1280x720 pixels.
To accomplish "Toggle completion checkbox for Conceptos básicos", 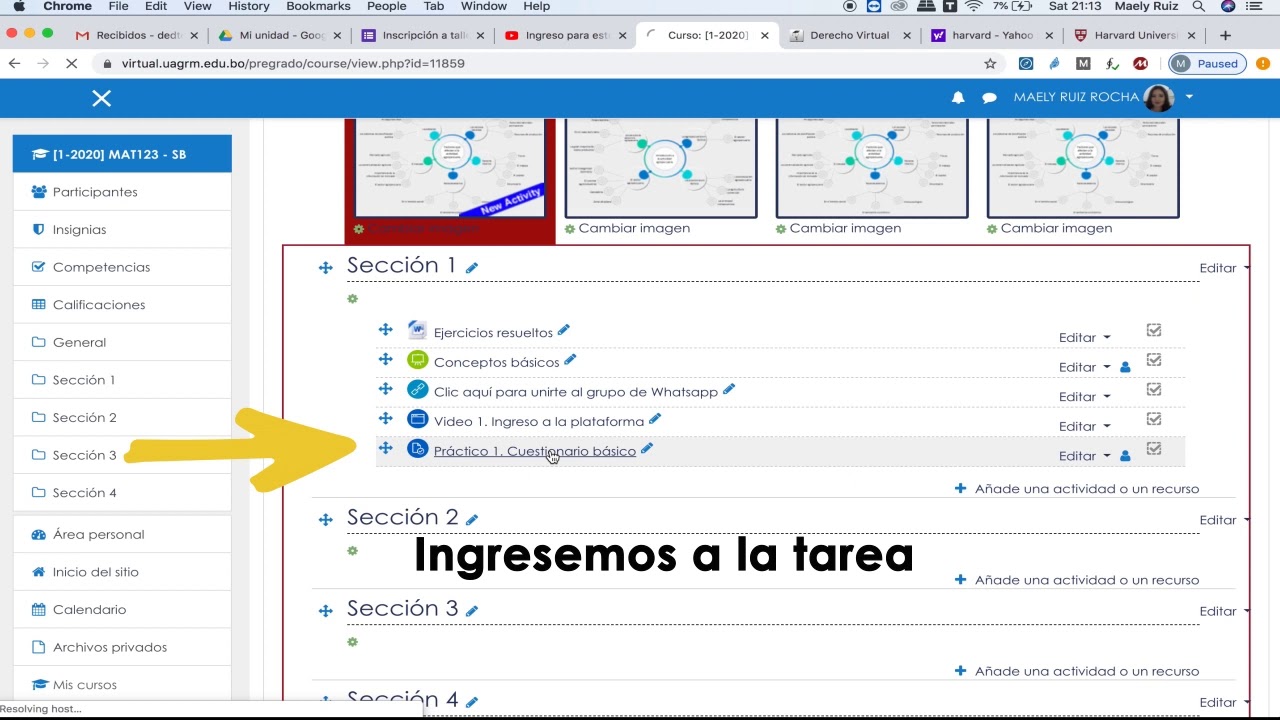I will coord(1154,360).
